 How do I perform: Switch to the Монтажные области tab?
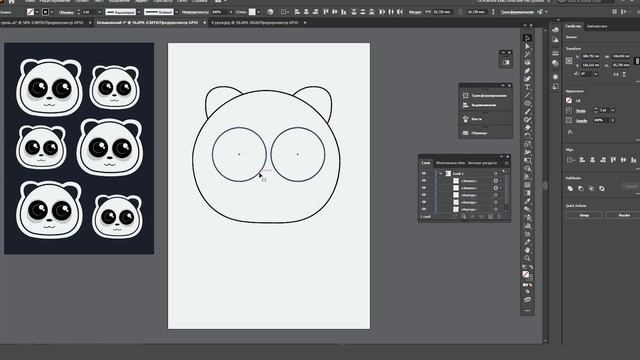click(450, 163)
